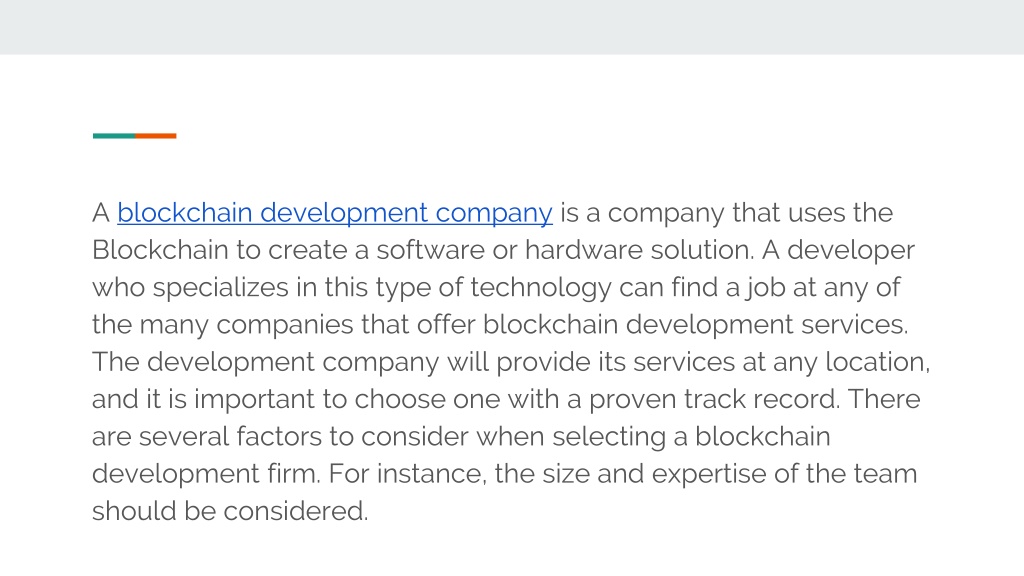
Task: Click the phrase "proven track record"
Action: 714,400
